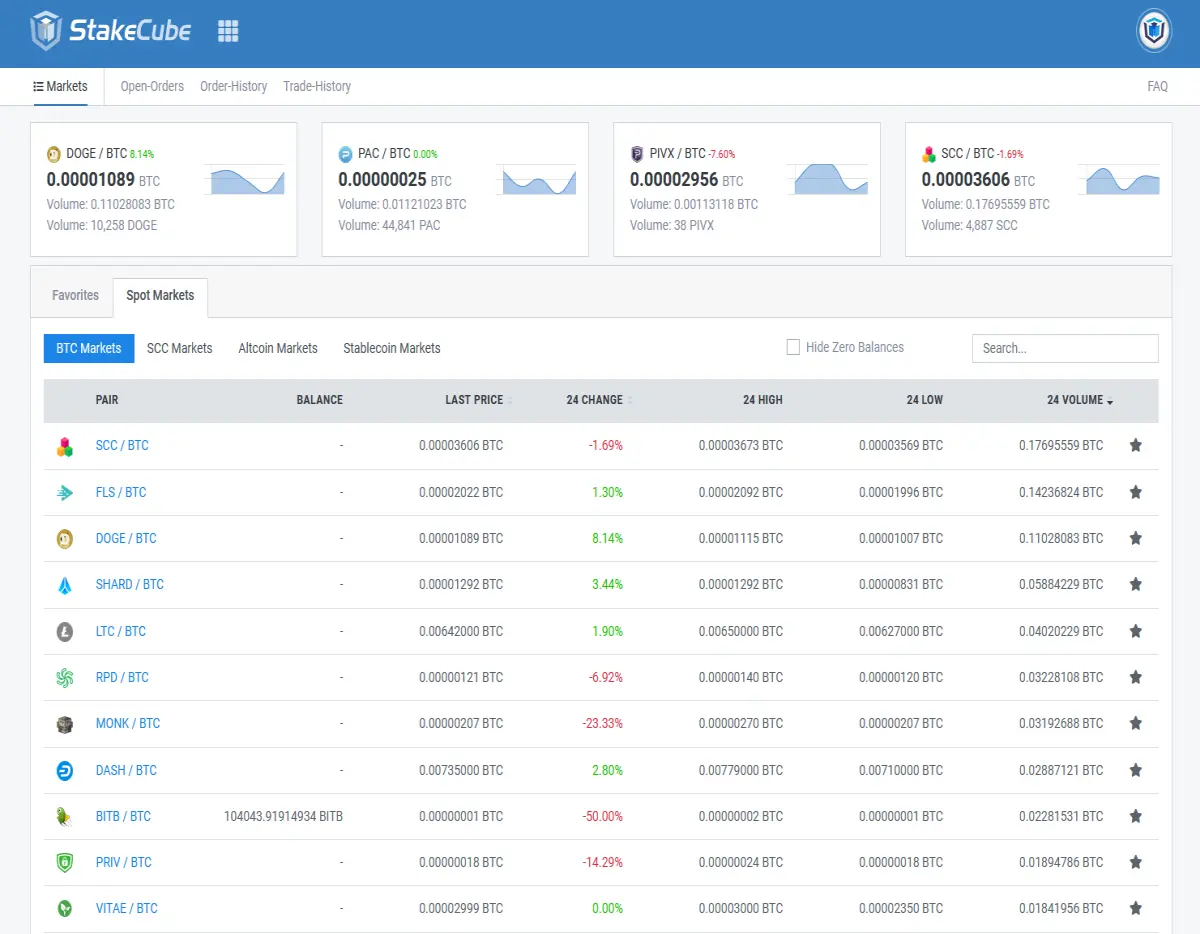Go to Order-History tab
The width and height of the screenshot is (1200, 934).
point(233,87)
